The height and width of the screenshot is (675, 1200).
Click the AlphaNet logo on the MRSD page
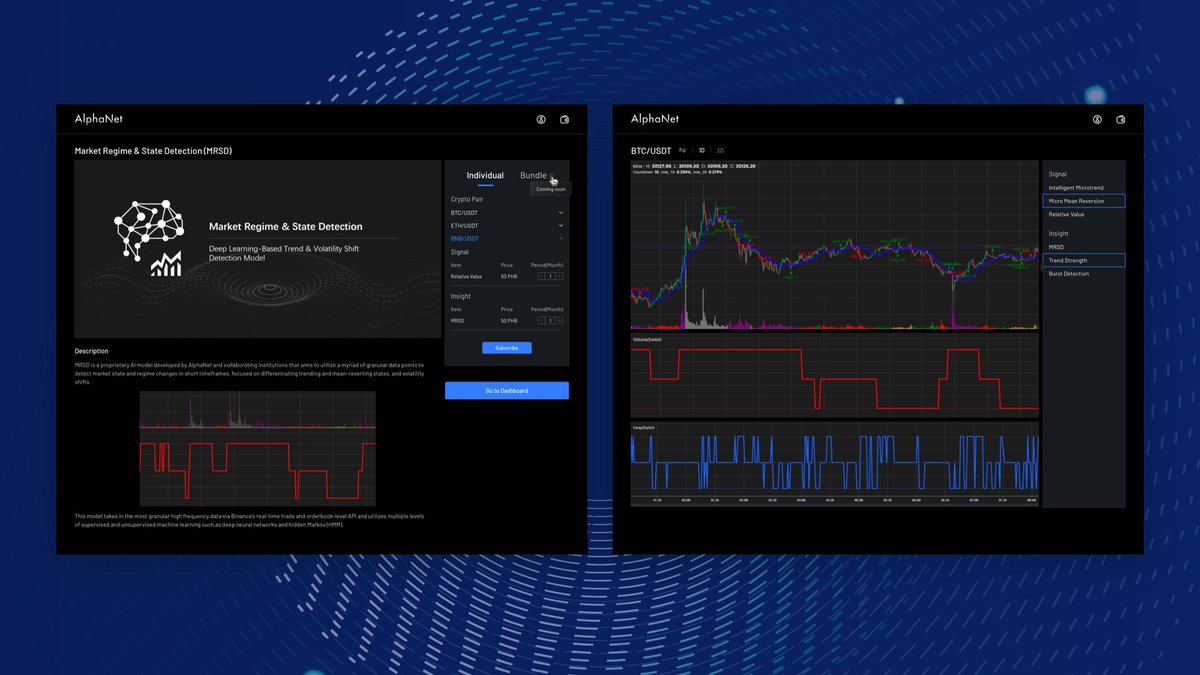coord(99,118)
